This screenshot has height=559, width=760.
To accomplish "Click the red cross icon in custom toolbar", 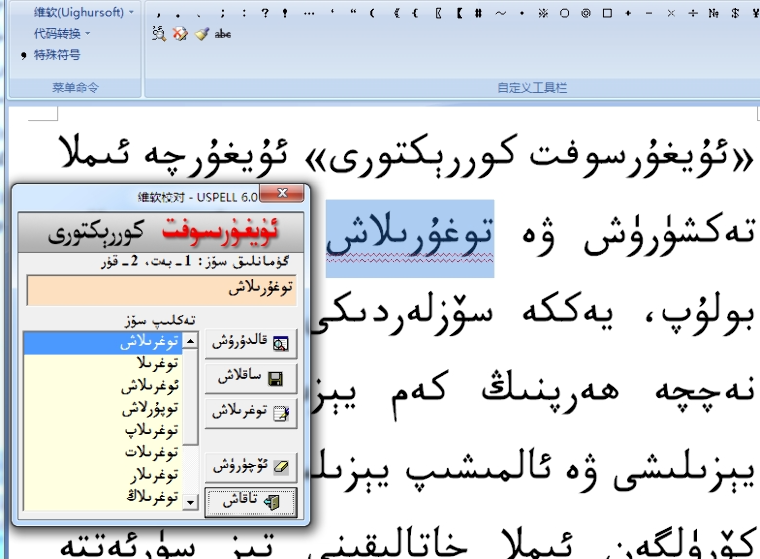I will [180, 34].
